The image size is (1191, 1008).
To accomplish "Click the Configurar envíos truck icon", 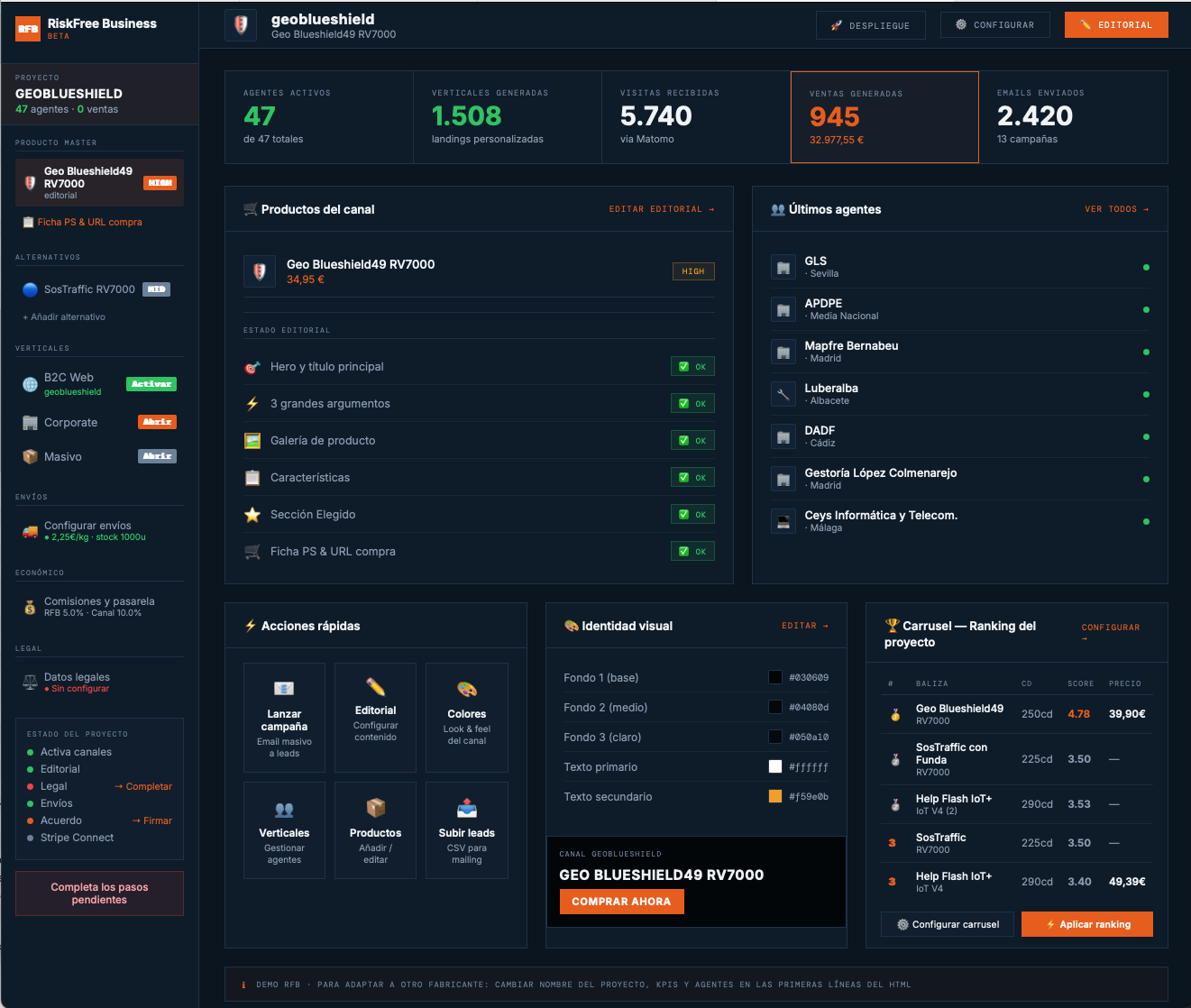I will [30, 531].
